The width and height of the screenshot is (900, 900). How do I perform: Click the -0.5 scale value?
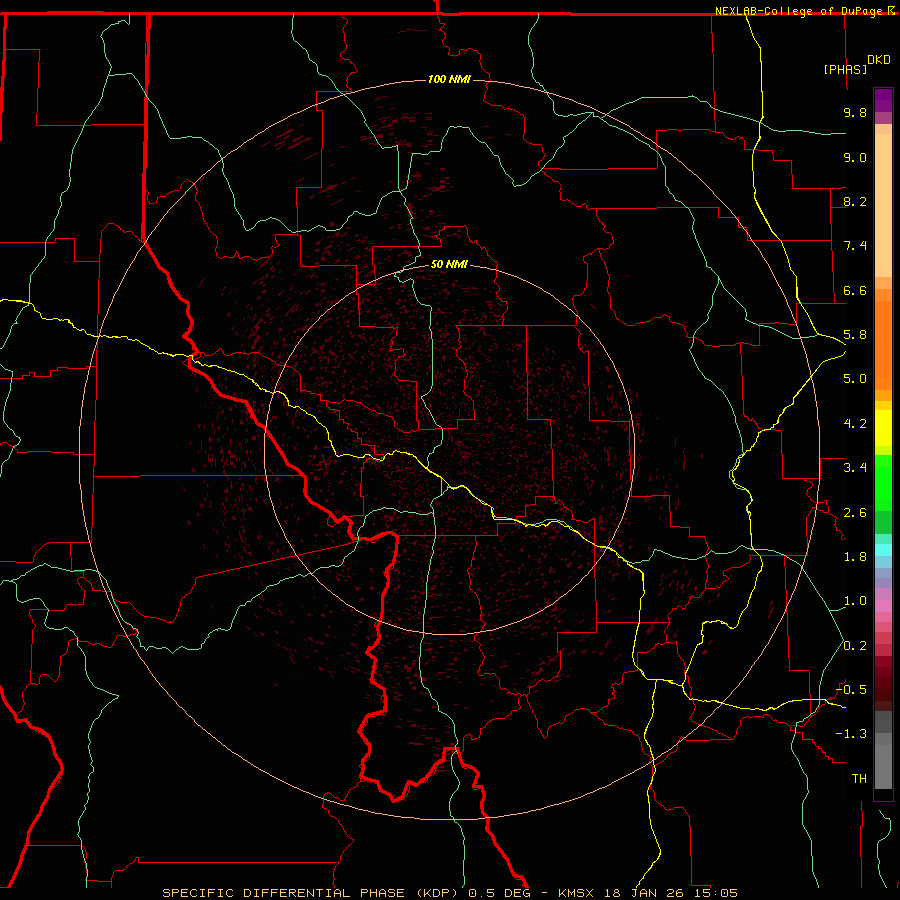pyautogui.click(x=852, y=690)
